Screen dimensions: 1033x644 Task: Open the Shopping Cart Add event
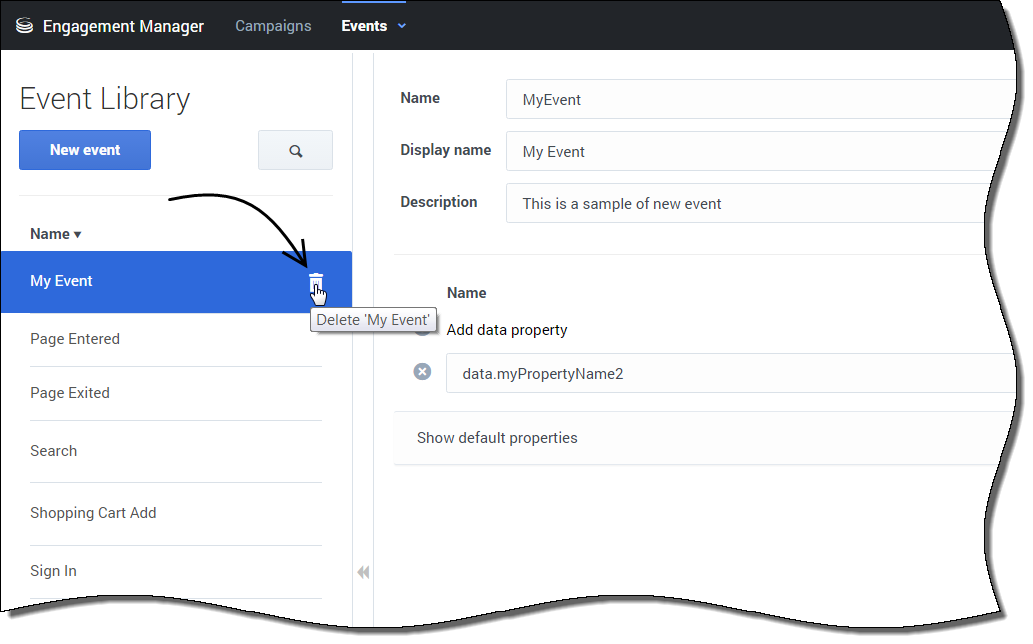coord(93,513)
